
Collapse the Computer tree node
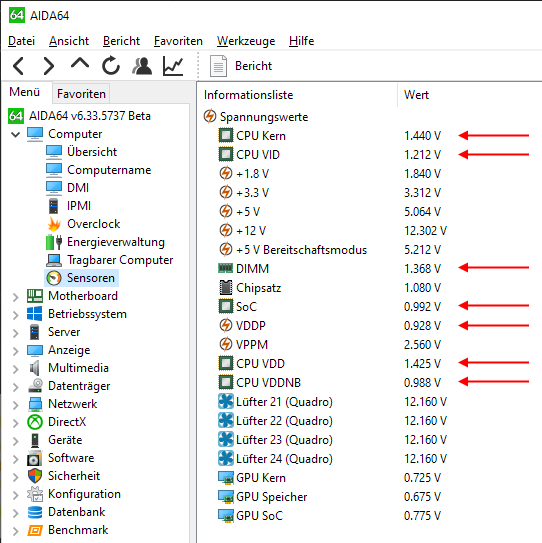pyautogui.click(x=15, y=134)
